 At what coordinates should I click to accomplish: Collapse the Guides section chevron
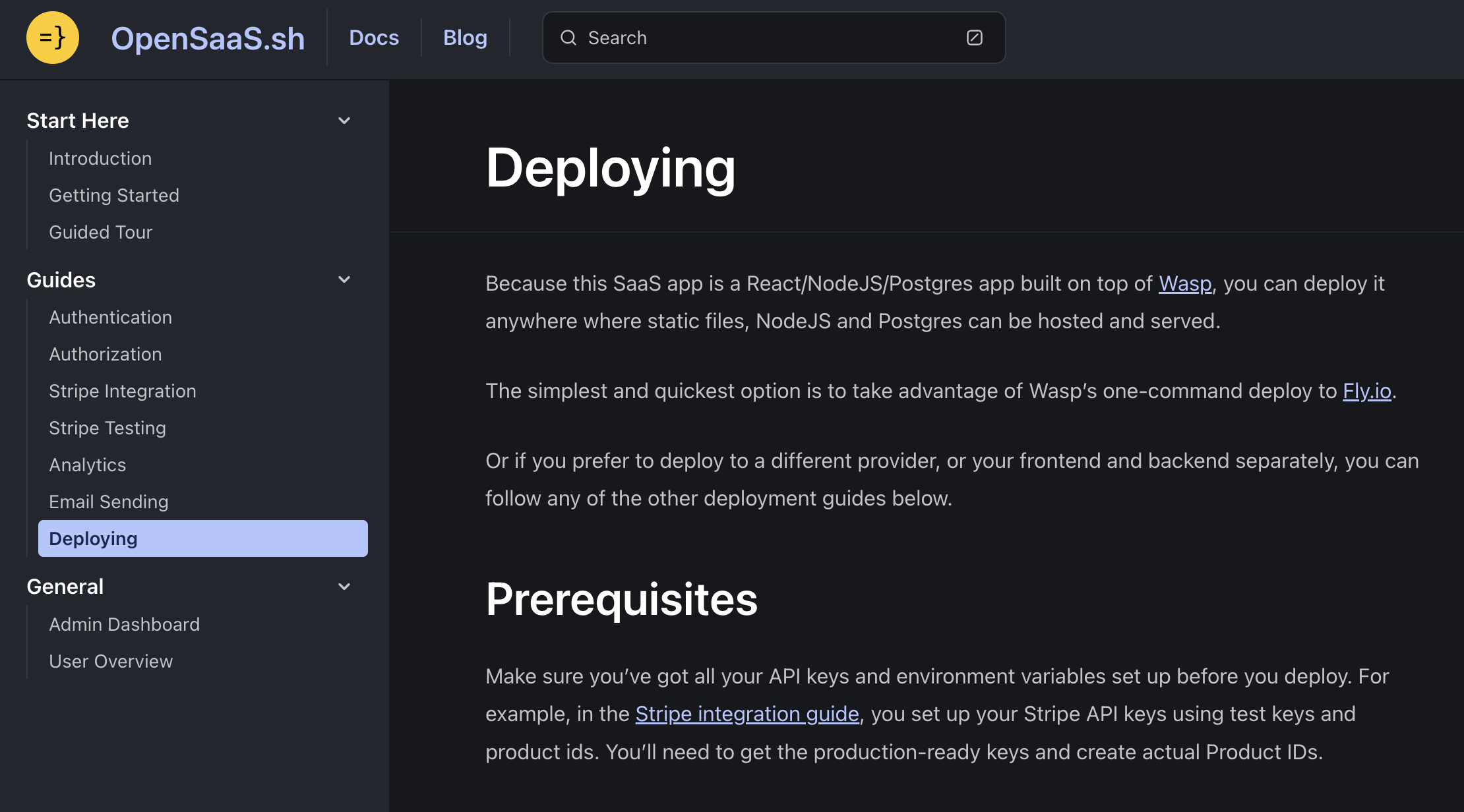[x=344, y=279]
